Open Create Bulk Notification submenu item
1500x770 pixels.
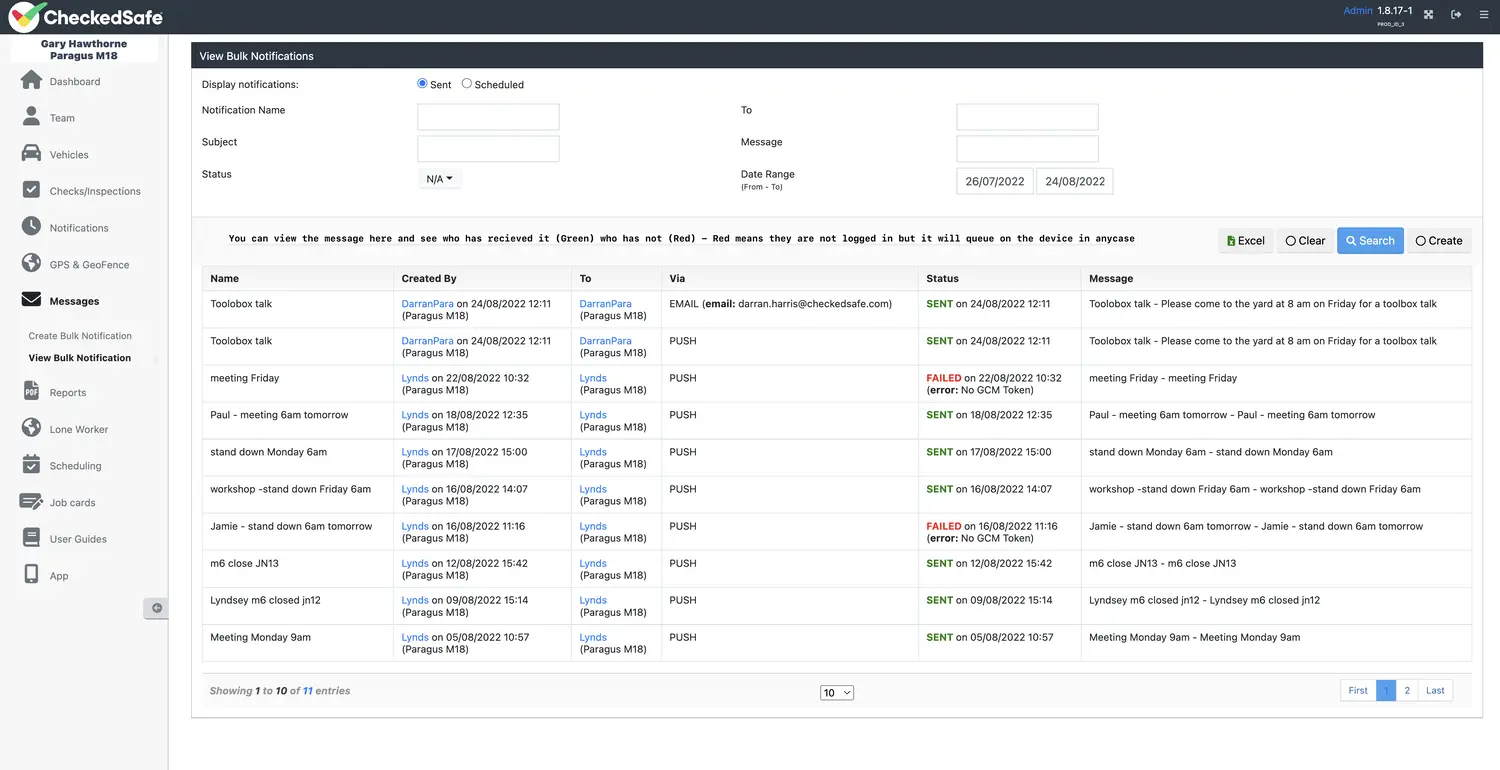80,336
